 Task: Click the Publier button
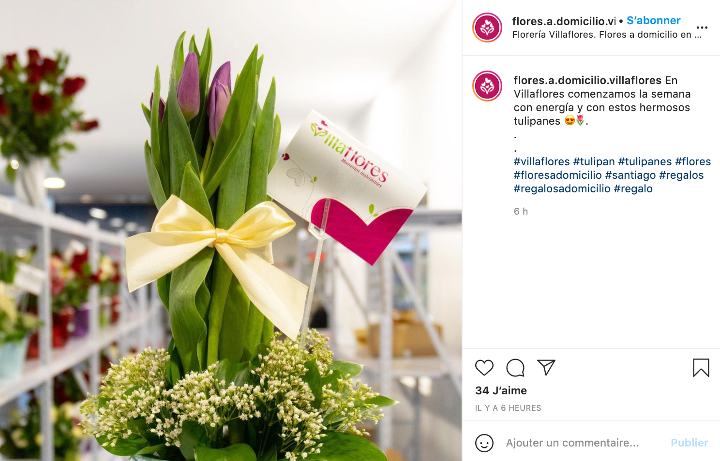point(689,443)
